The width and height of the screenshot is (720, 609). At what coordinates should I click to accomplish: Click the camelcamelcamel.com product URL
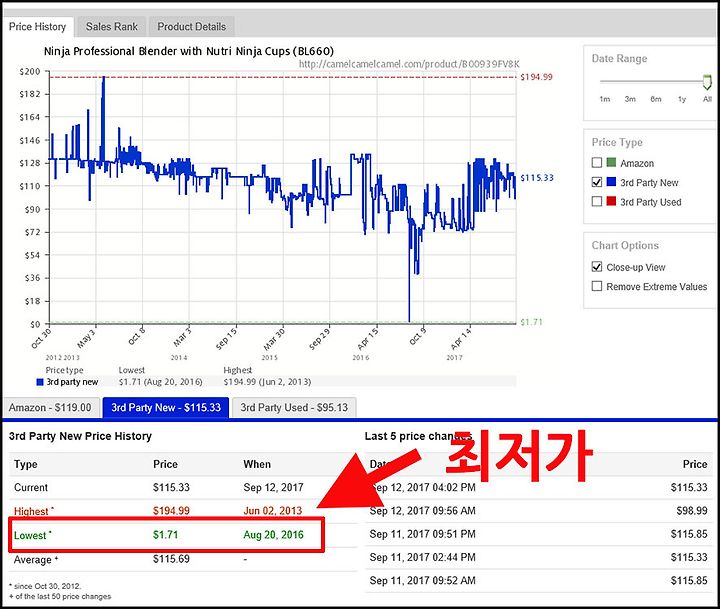click(x=409, y=64)
